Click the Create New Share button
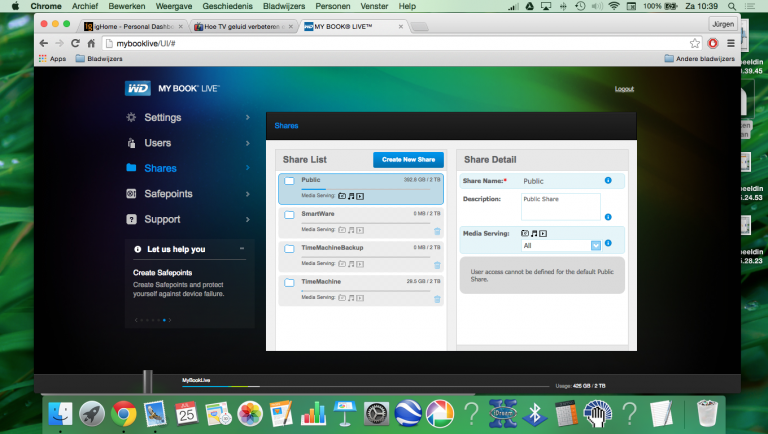This screenshot has height=434, width=768. click(408, 160)
